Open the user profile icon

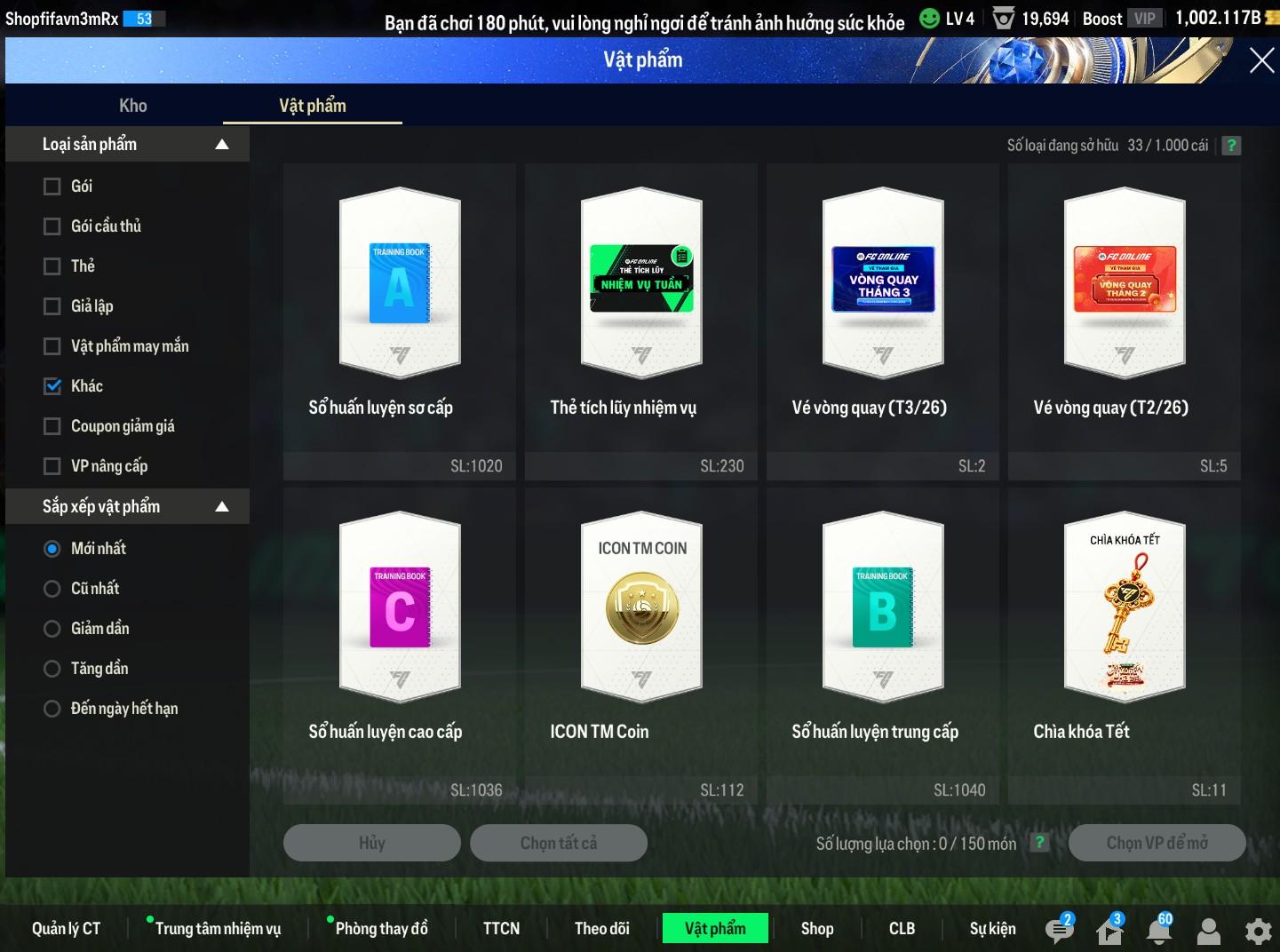click(x=1208, y=931)
